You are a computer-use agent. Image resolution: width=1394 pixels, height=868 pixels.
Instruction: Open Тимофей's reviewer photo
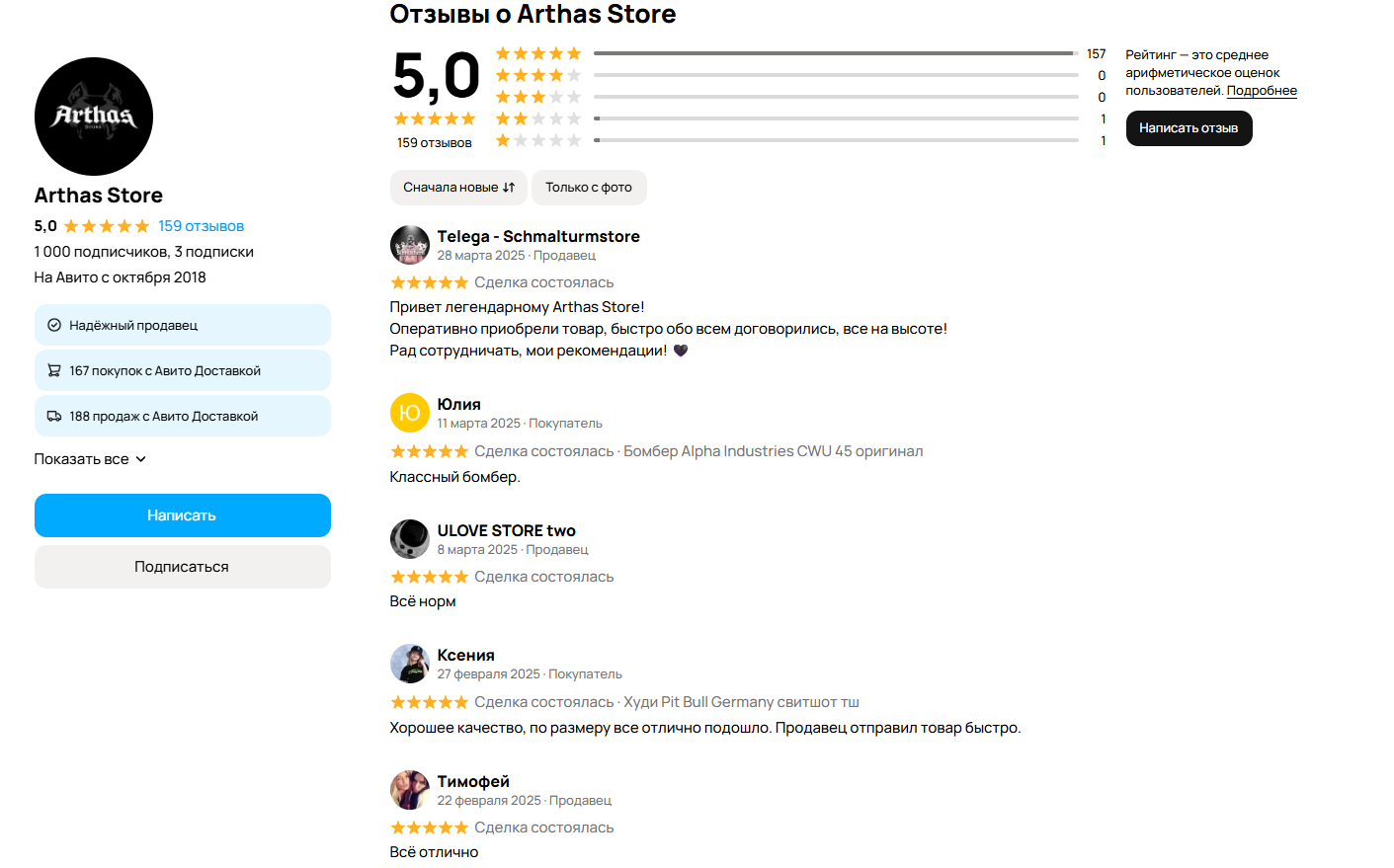click(x=409, y=790)
